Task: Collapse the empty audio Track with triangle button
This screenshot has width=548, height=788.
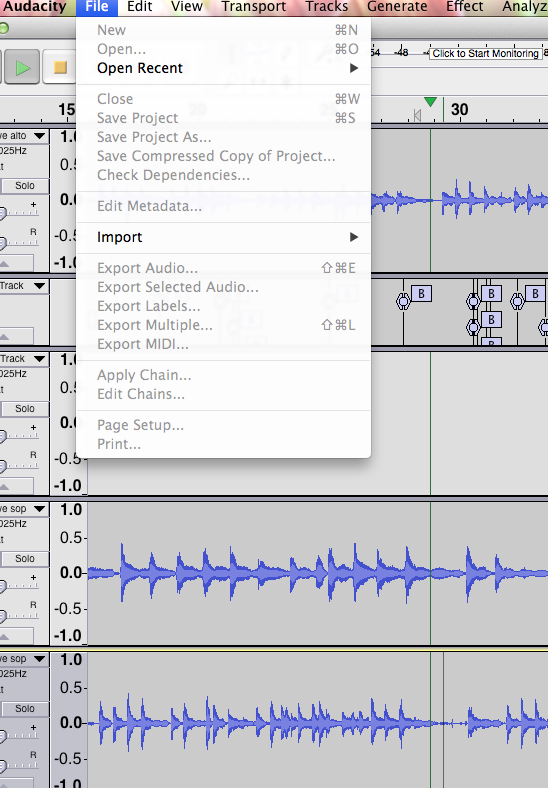Action: 5,486
